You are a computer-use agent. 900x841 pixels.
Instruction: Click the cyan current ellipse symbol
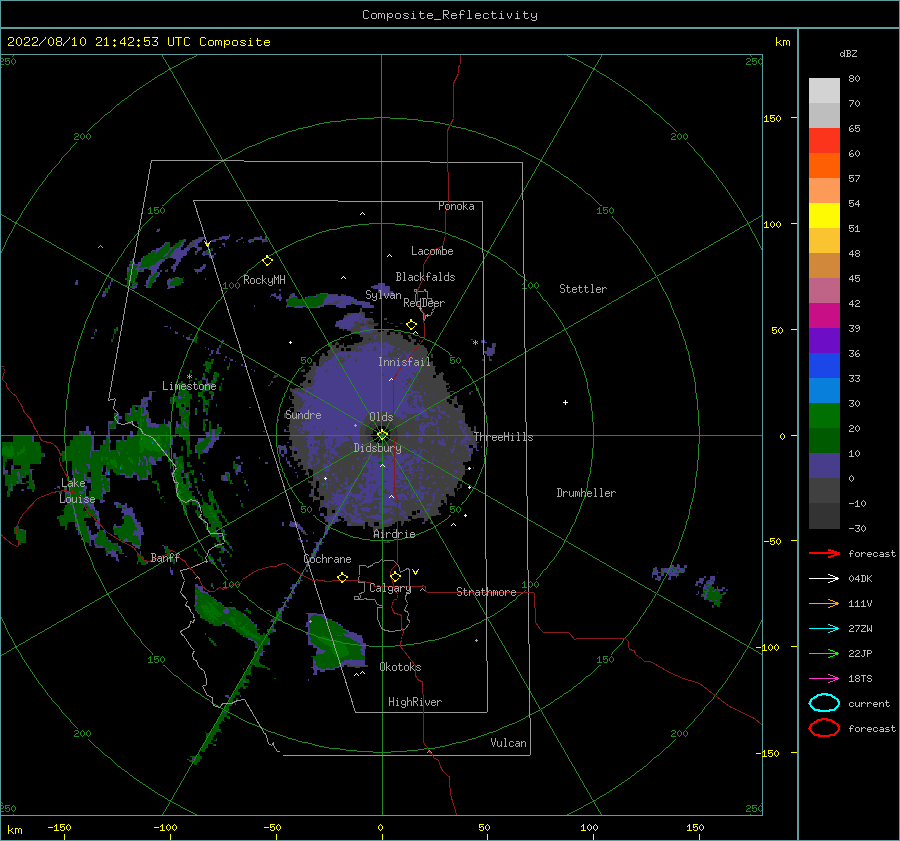pos(824,703)
